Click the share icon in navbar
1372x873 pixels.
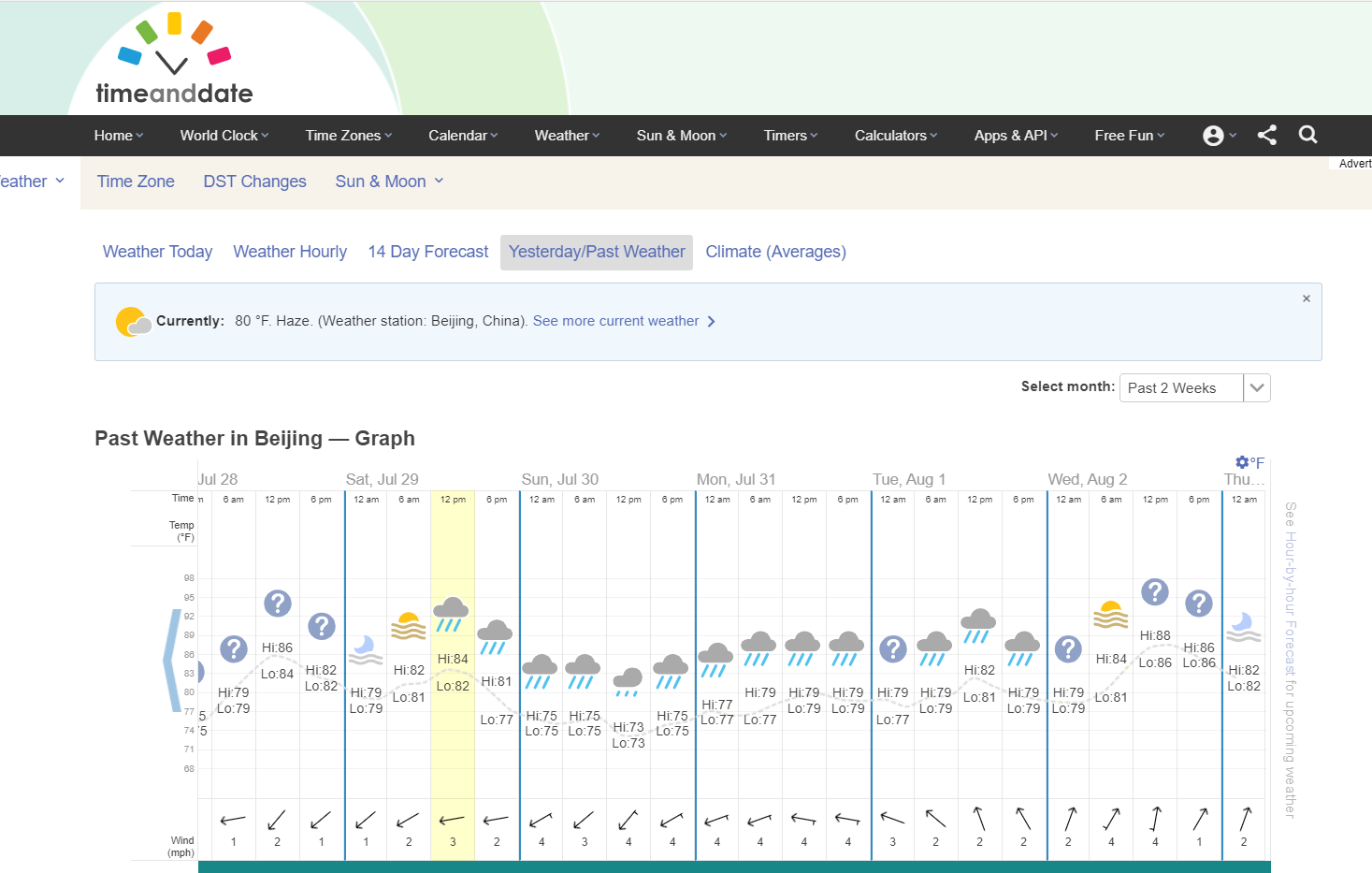[1267, 135]
